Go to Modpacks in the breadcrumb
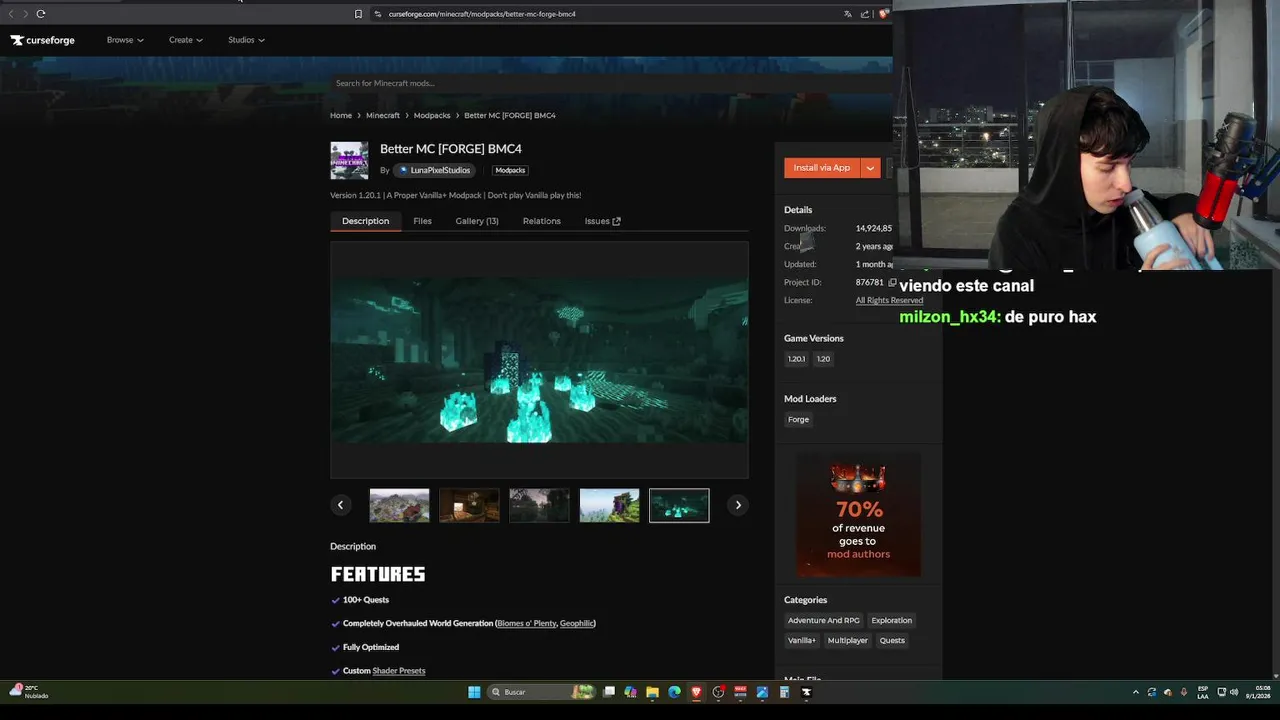Screen dimensions: 1280x720 click(x=432, y=115)
